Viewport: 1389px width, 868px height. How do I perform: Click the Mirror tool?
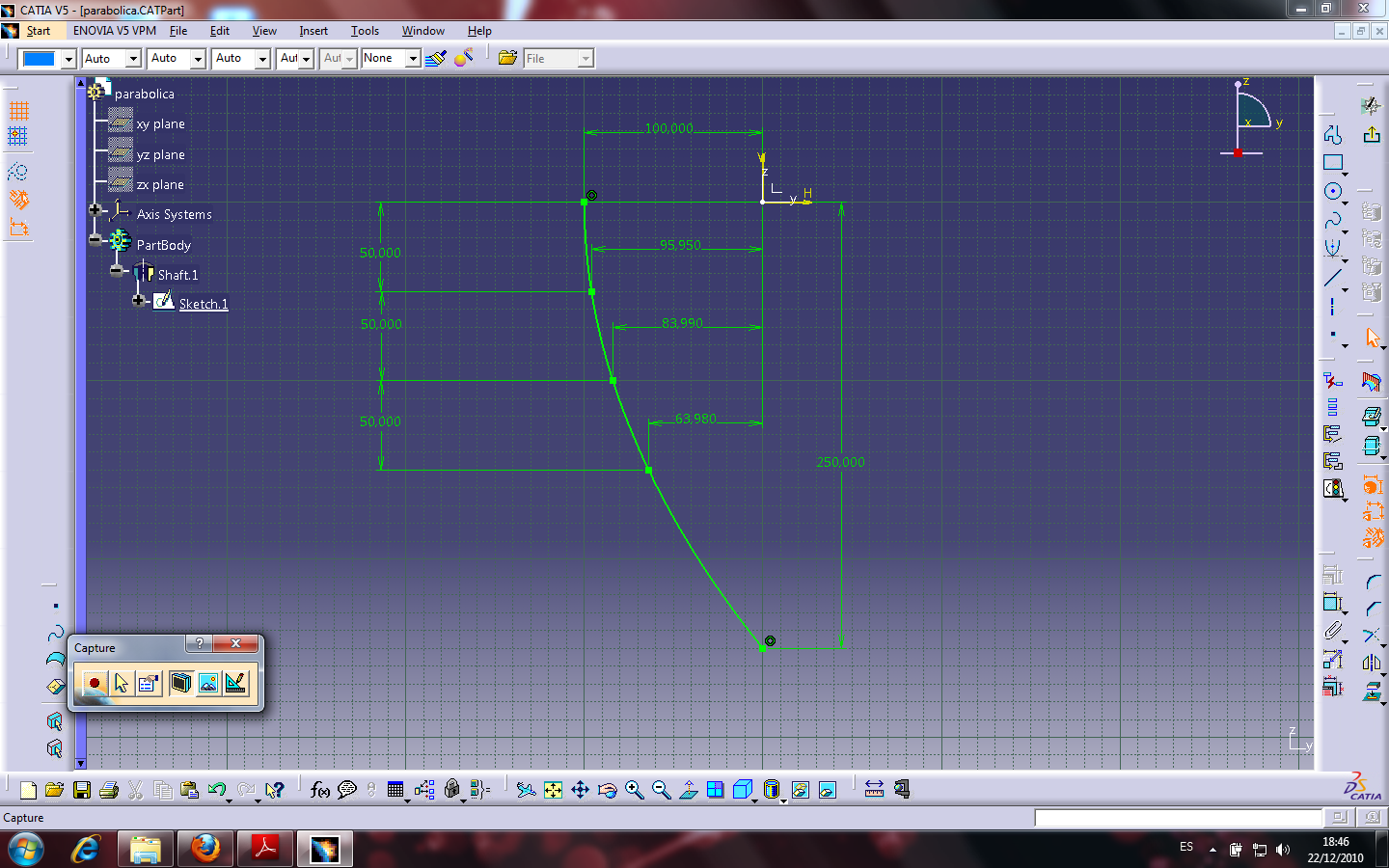(1372, 662)
